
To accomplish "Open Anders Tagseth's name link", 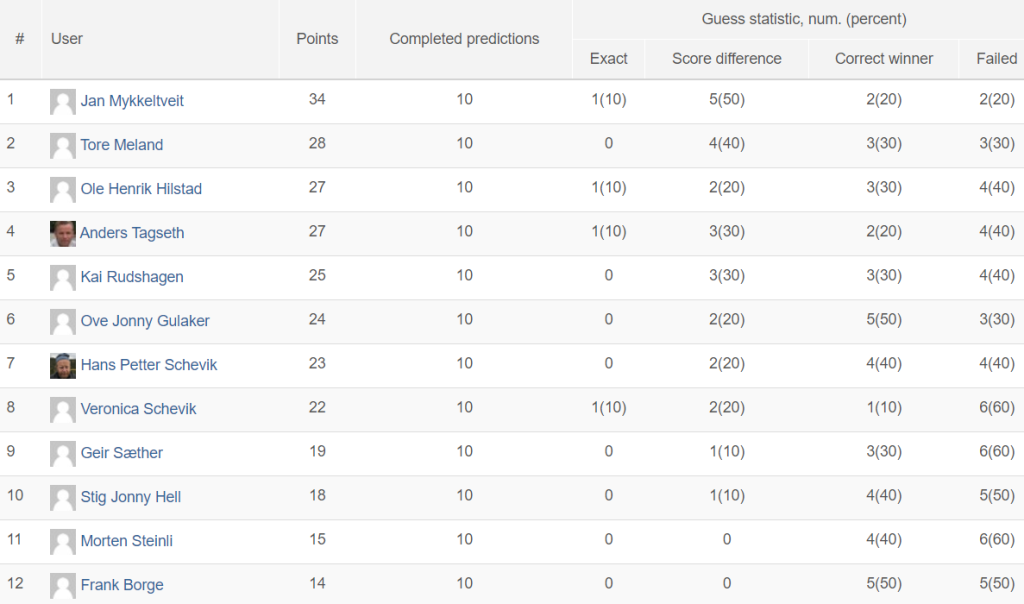I will click(132, 233).
